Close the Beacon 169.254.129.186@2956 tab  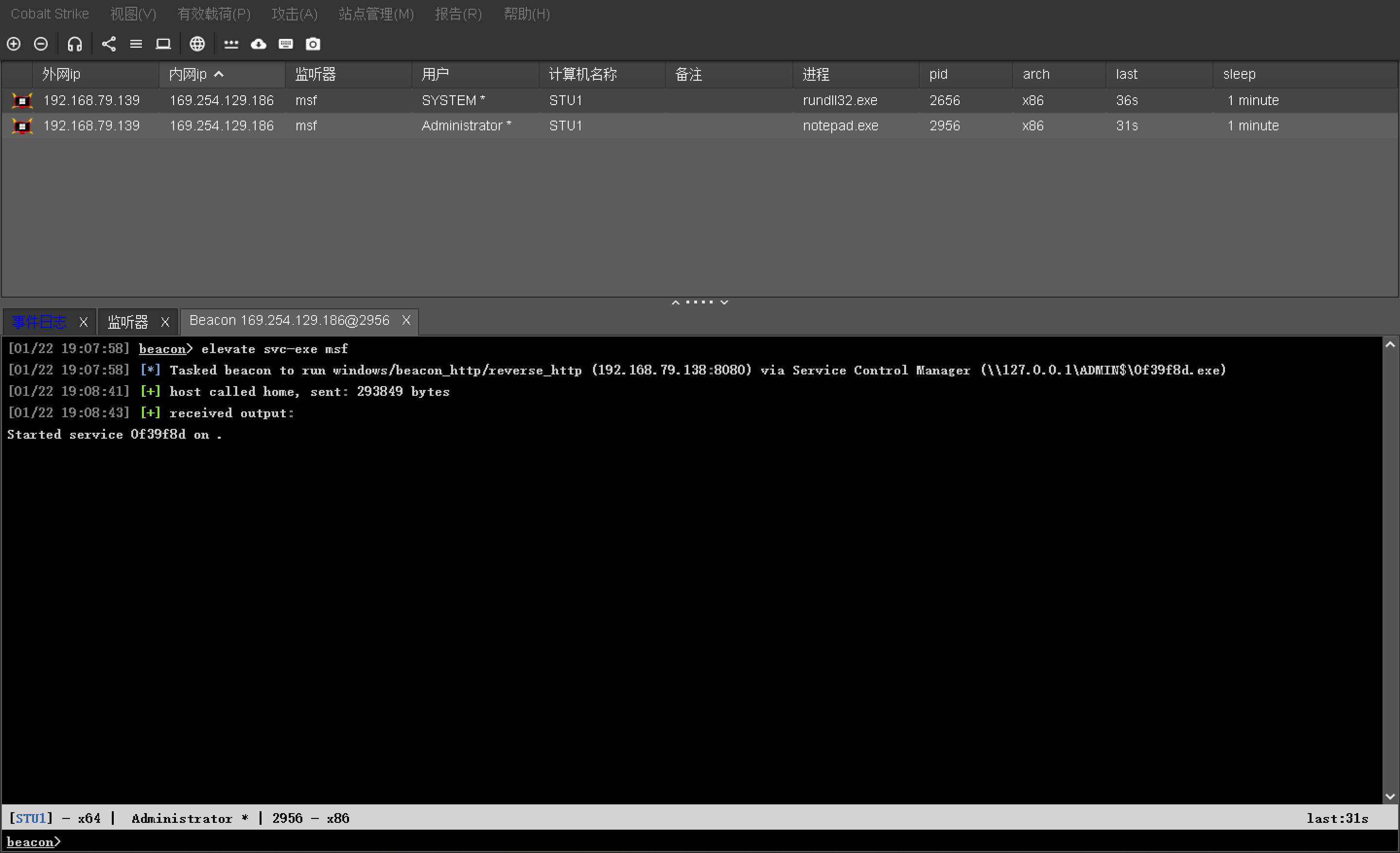pyautogui.click(x=406, y=320)
